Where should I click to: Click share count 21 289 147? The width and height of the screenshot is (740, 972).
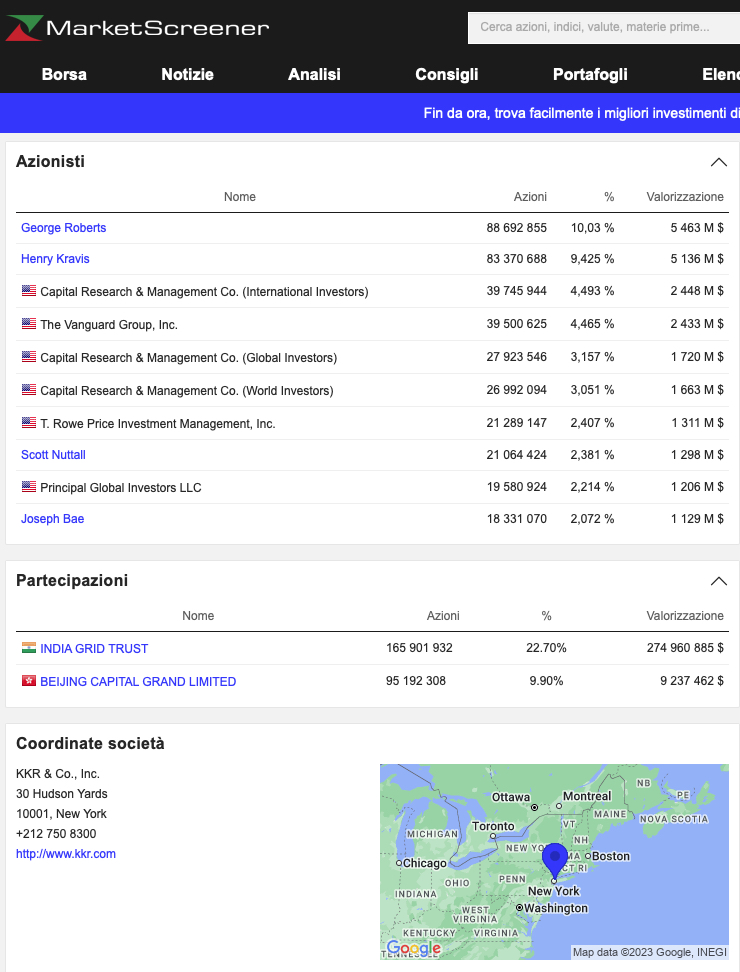click(516, 422)
